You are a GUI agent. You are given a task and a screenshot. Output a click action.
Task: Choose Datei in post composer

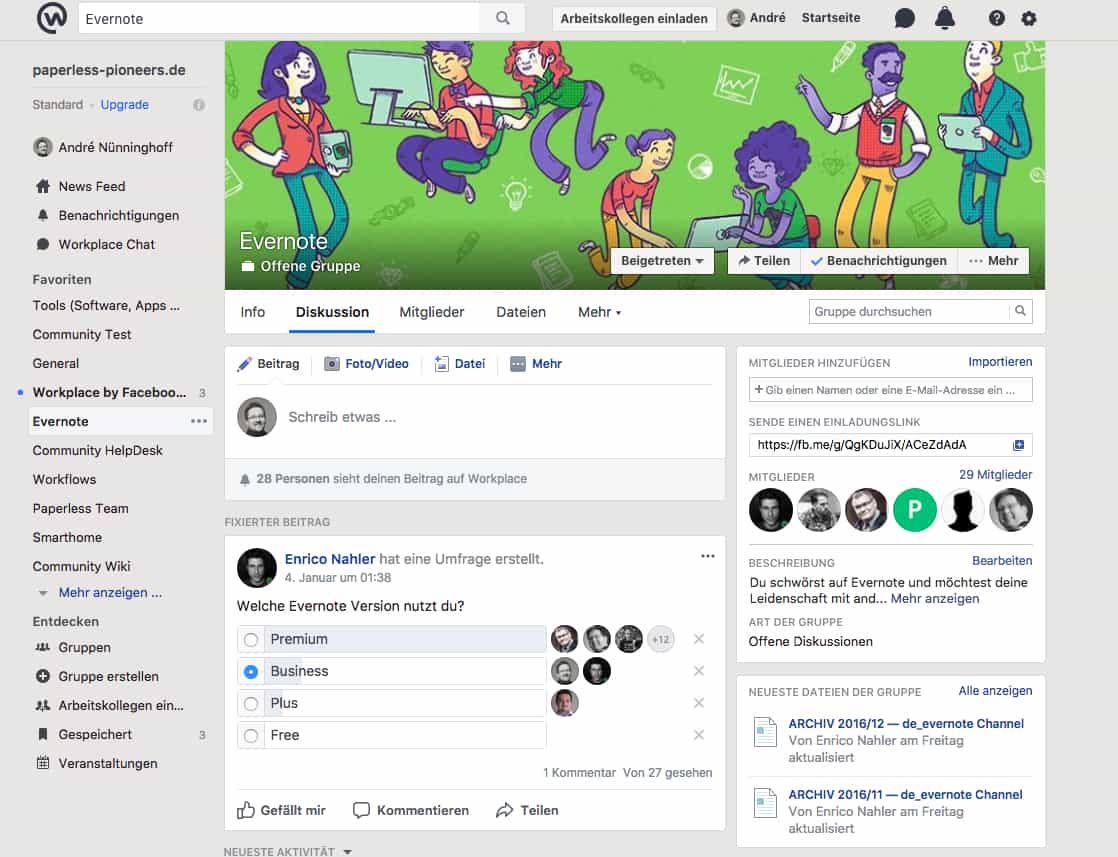[460, 364]
